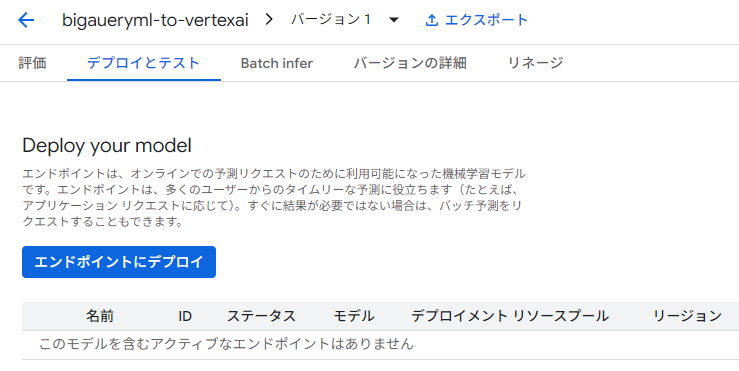Click the リージョン column header
The height and width of the screenshot is (371, 739).
pos(687,316)
